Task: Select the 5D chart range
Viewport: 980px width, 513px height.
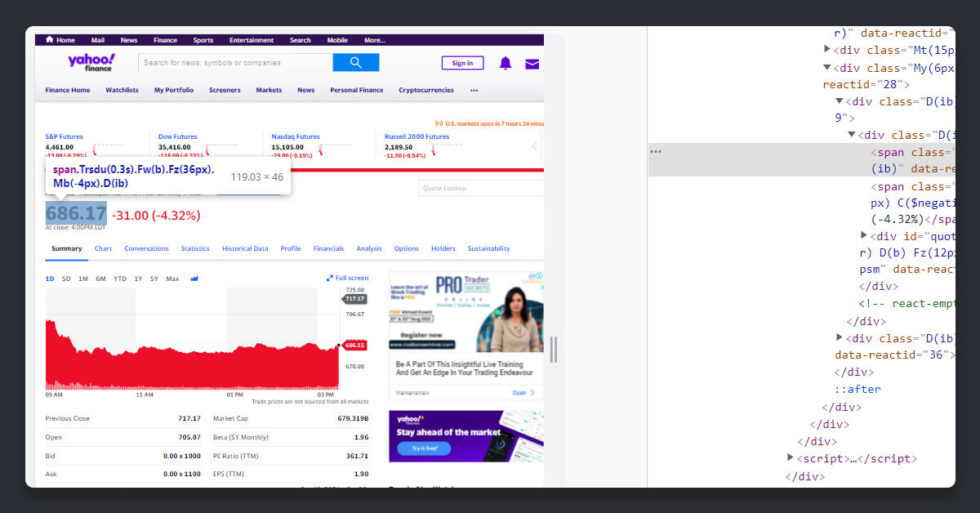Action: tap(66, 279)
